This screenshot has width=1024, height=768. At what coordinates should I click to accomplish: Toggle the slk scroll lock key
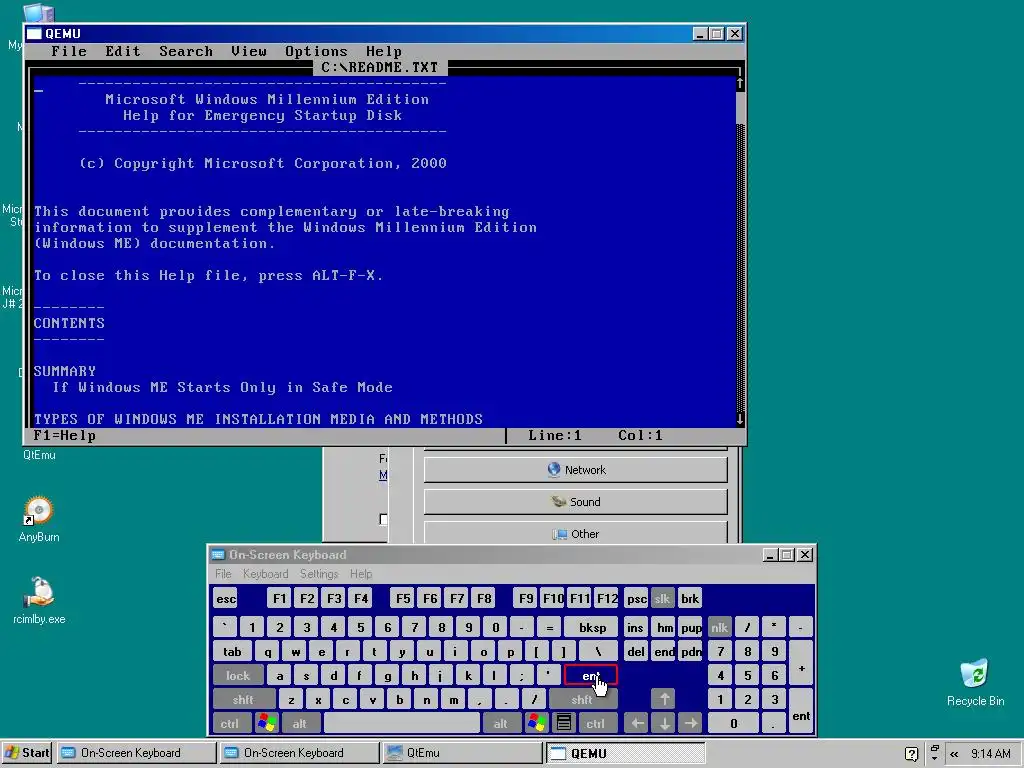click(x=662, y=598)
